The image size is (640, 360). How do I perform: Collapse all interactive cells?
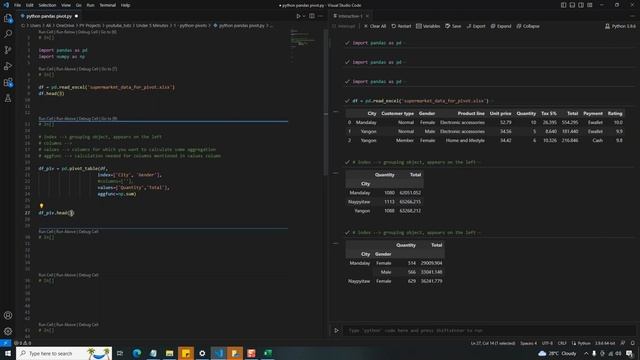(528, 26)
